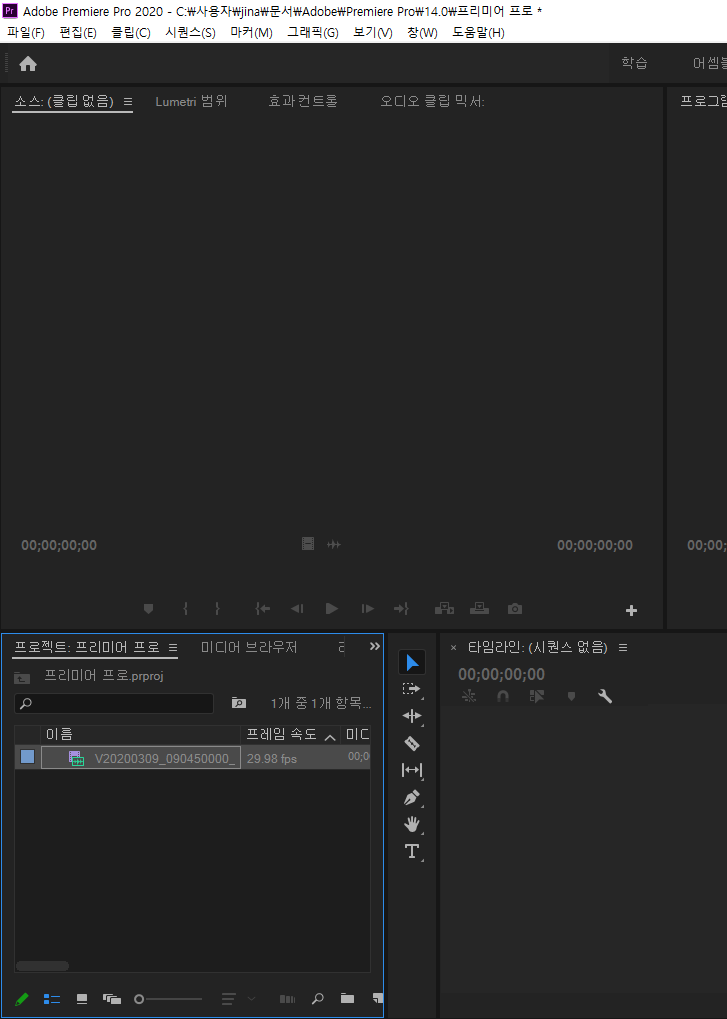Select the Hand tool
The height and width of the screenshot is (1019, 727).
[412, 825]
